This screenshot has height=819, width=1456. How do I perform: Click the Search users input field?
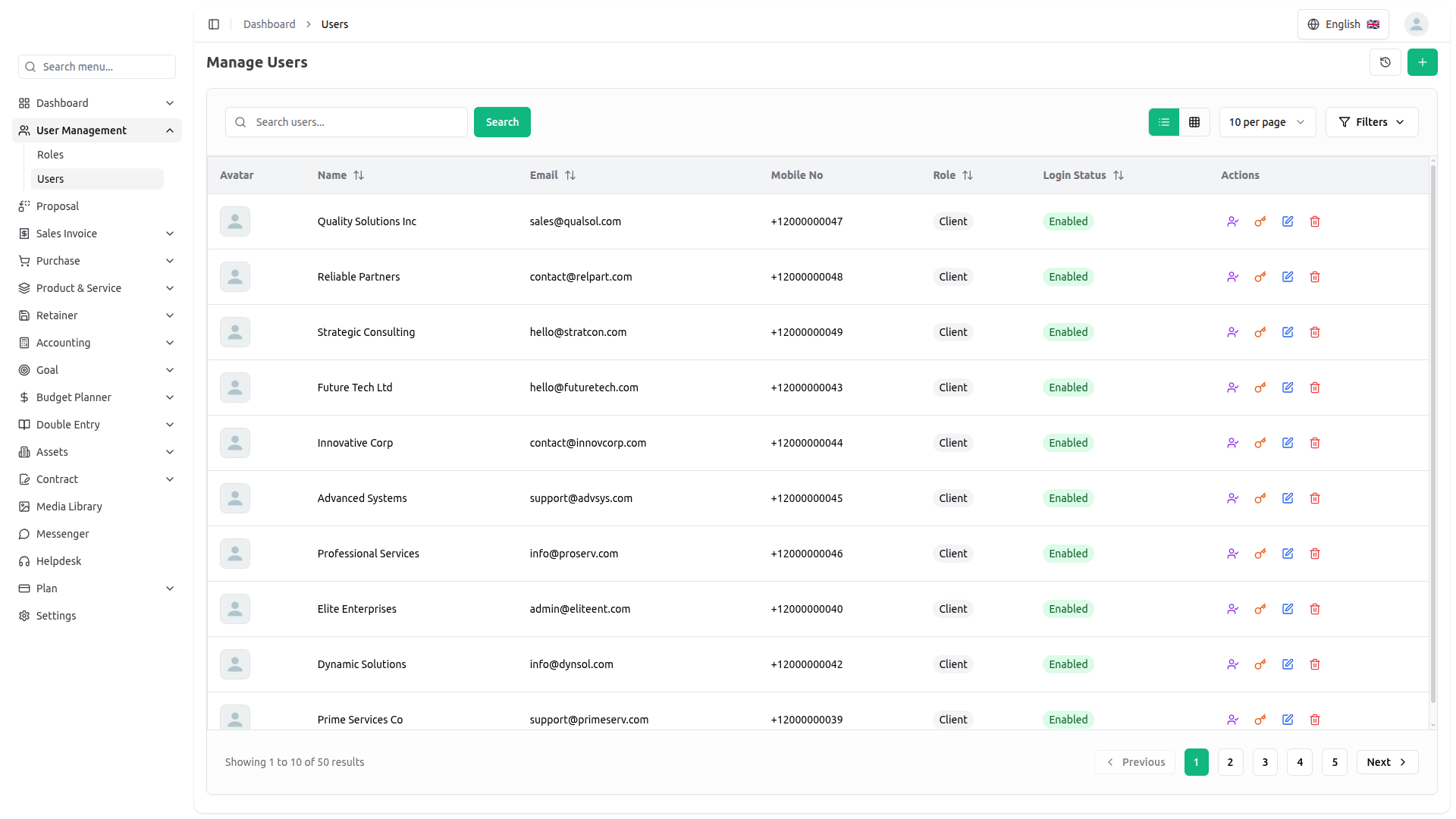[356, 122]
